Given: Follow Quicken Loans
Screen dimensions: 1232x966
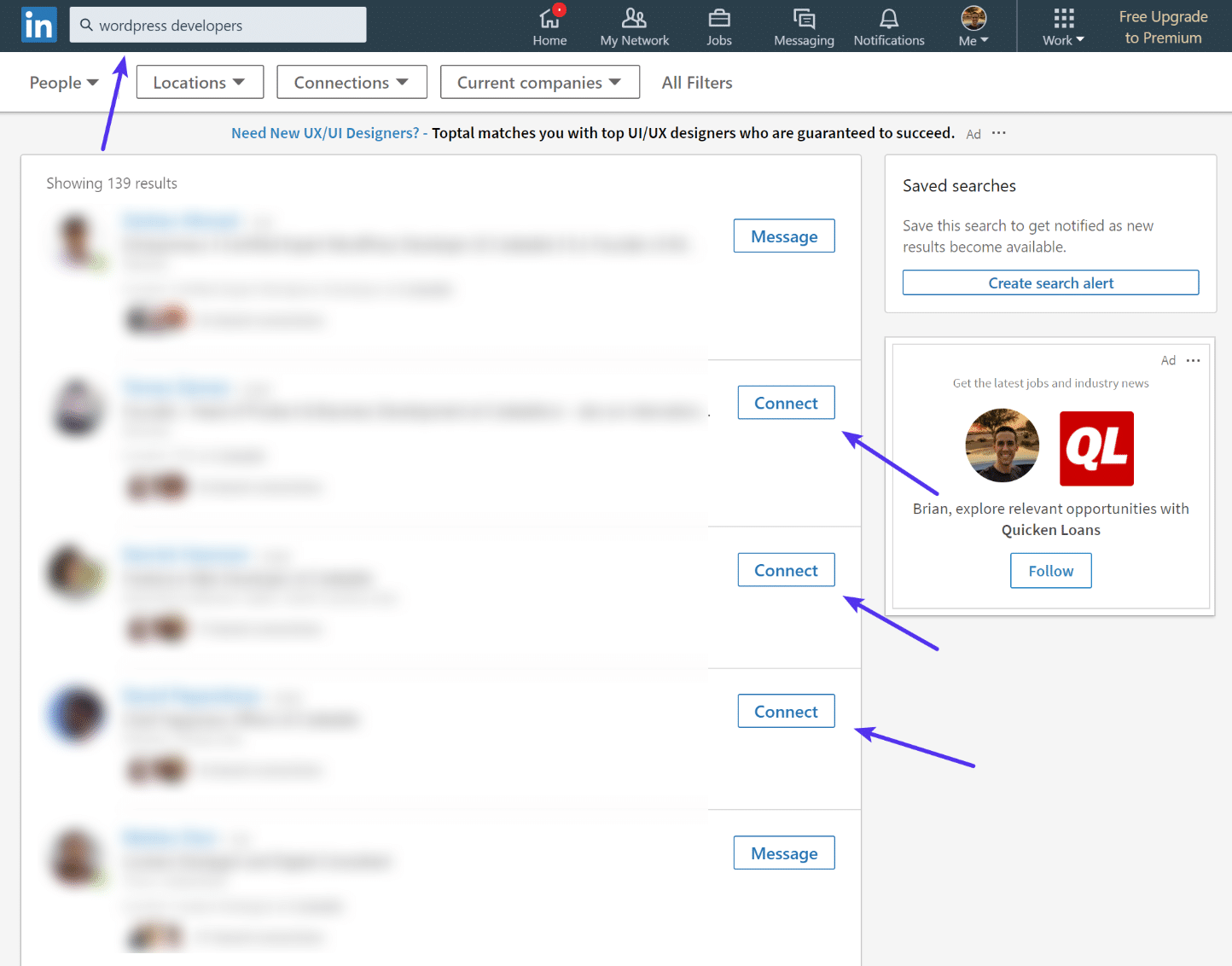Looking at the screenshot, I should click(1050, 570).
